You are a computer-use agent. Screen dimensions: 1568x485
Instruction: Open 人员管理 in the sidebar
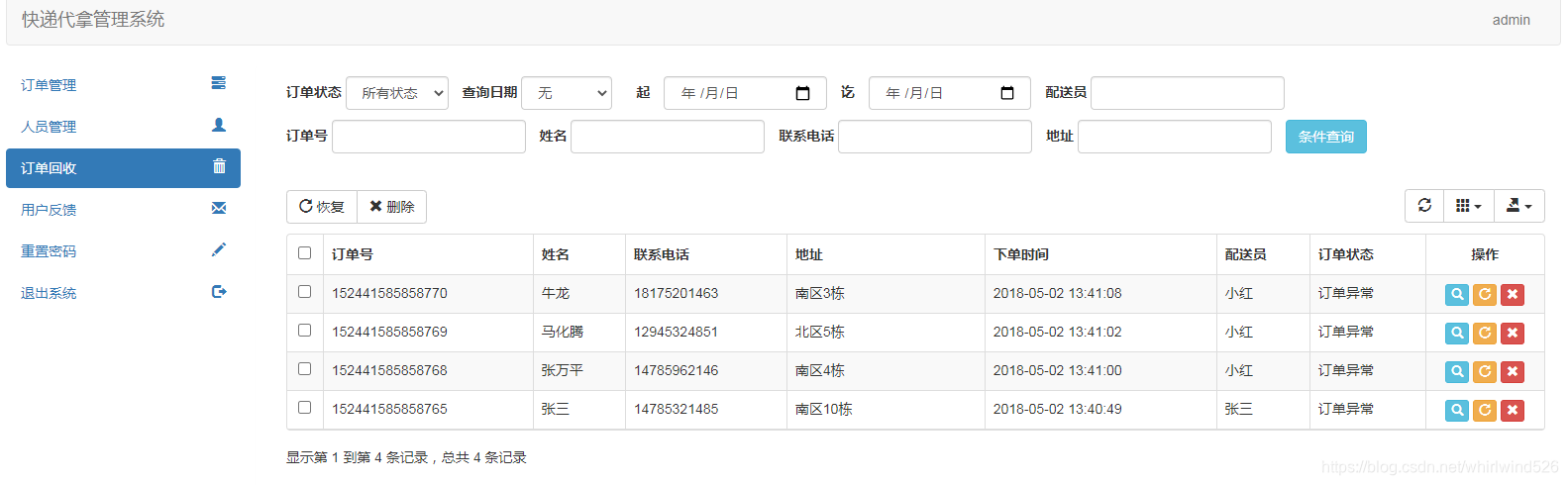(49, 127)
